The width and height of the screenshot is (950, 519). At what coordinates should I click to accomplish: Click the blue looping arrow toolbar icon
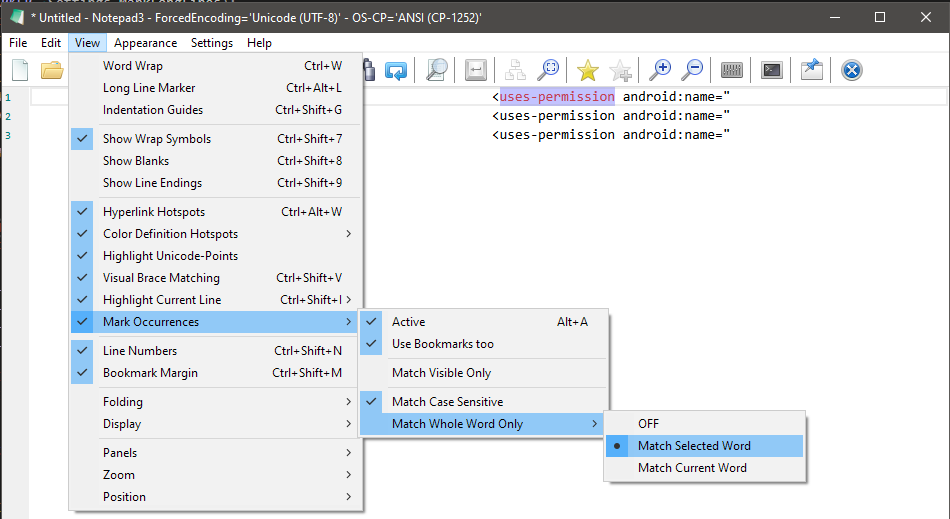[x=396, y=70]
